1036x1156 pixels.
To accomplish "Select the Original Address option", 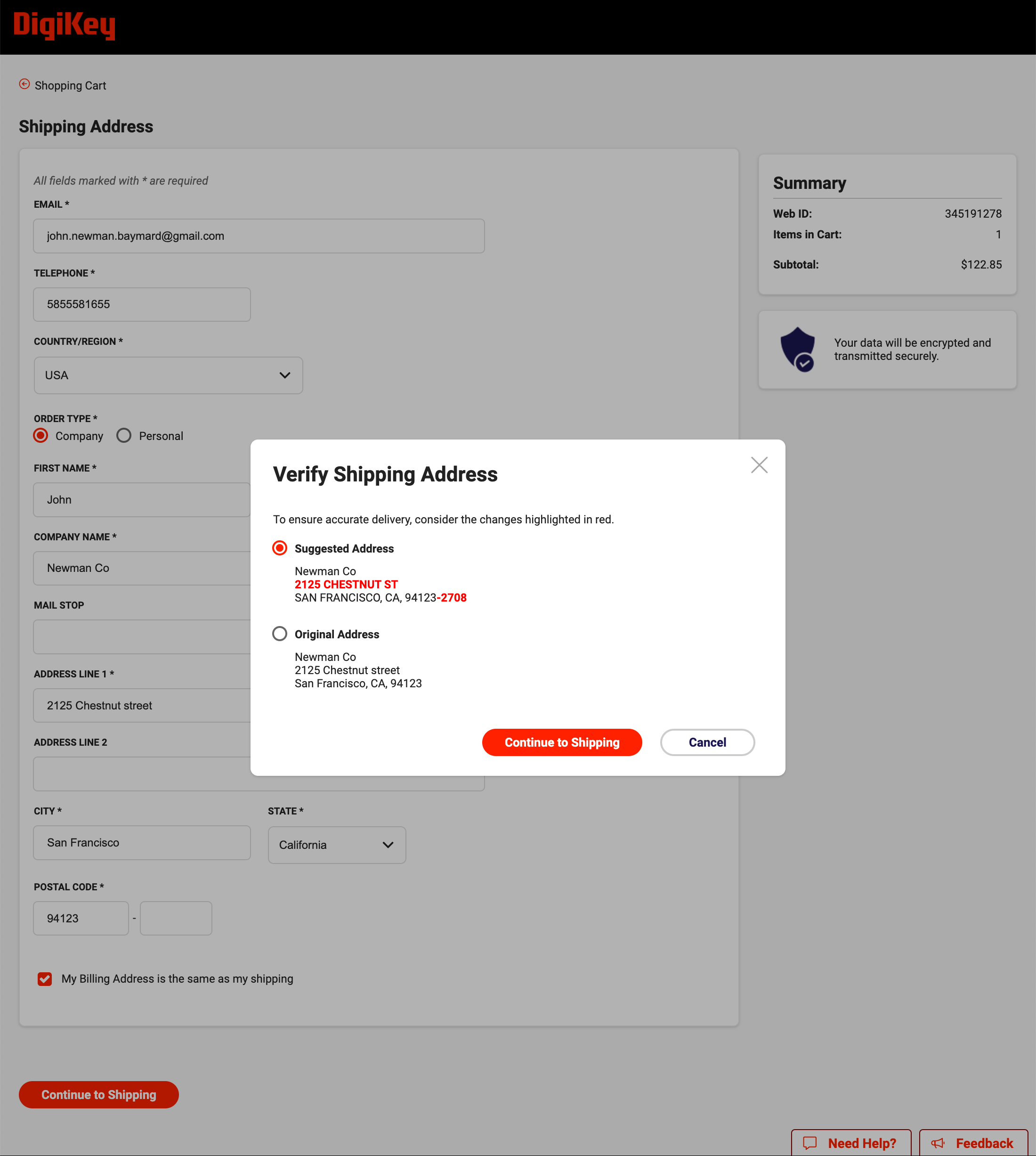I will [280, 633].
